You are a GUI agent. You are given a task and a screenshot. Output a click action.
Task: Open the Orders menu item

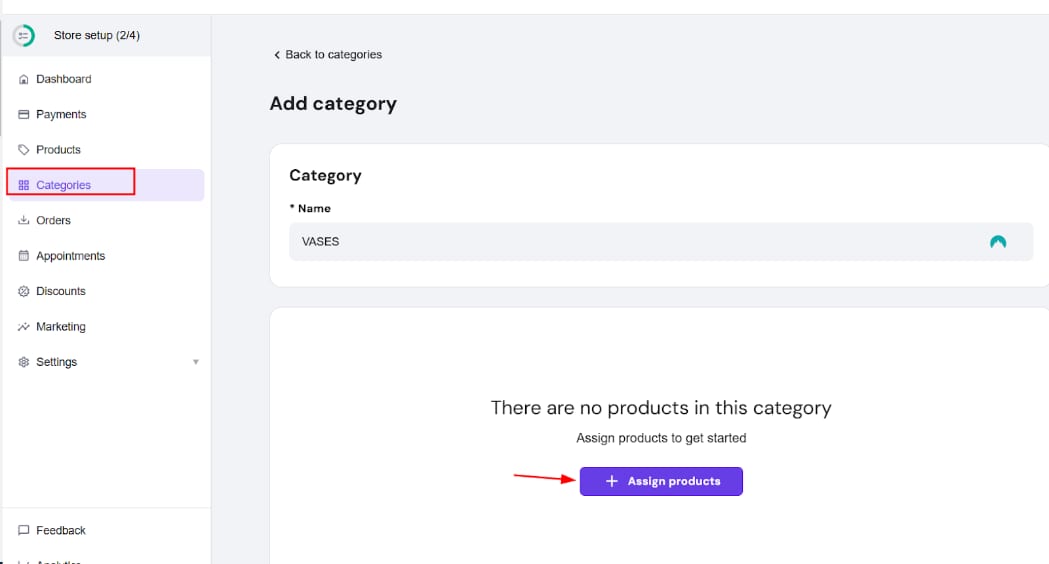pyautogui.click(x=54, y=221)
